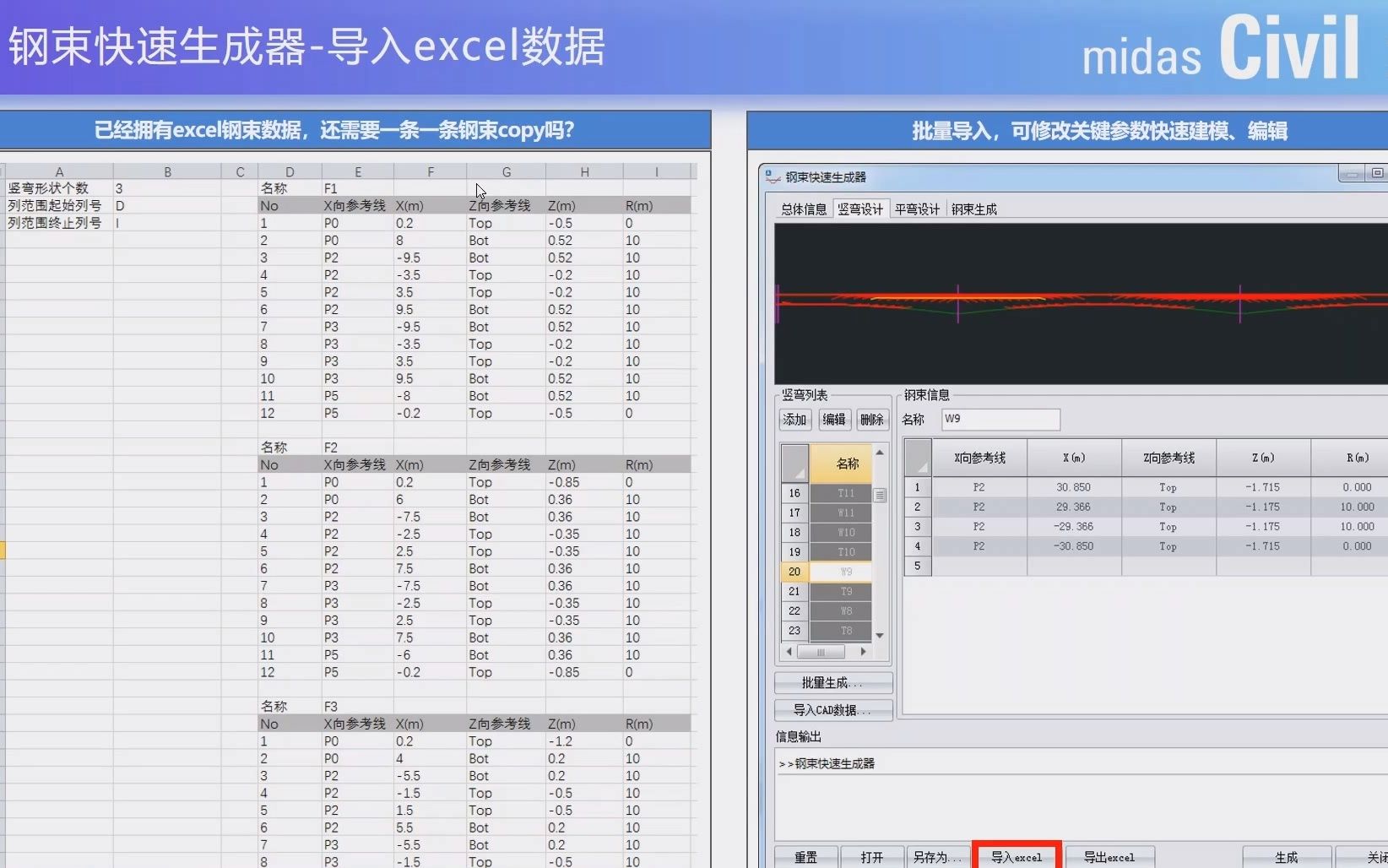Click cell 30.850 in the 钢束信息 table
Screen dimensions: 1388x868
pyautogui.click(x=1074, y=487)
